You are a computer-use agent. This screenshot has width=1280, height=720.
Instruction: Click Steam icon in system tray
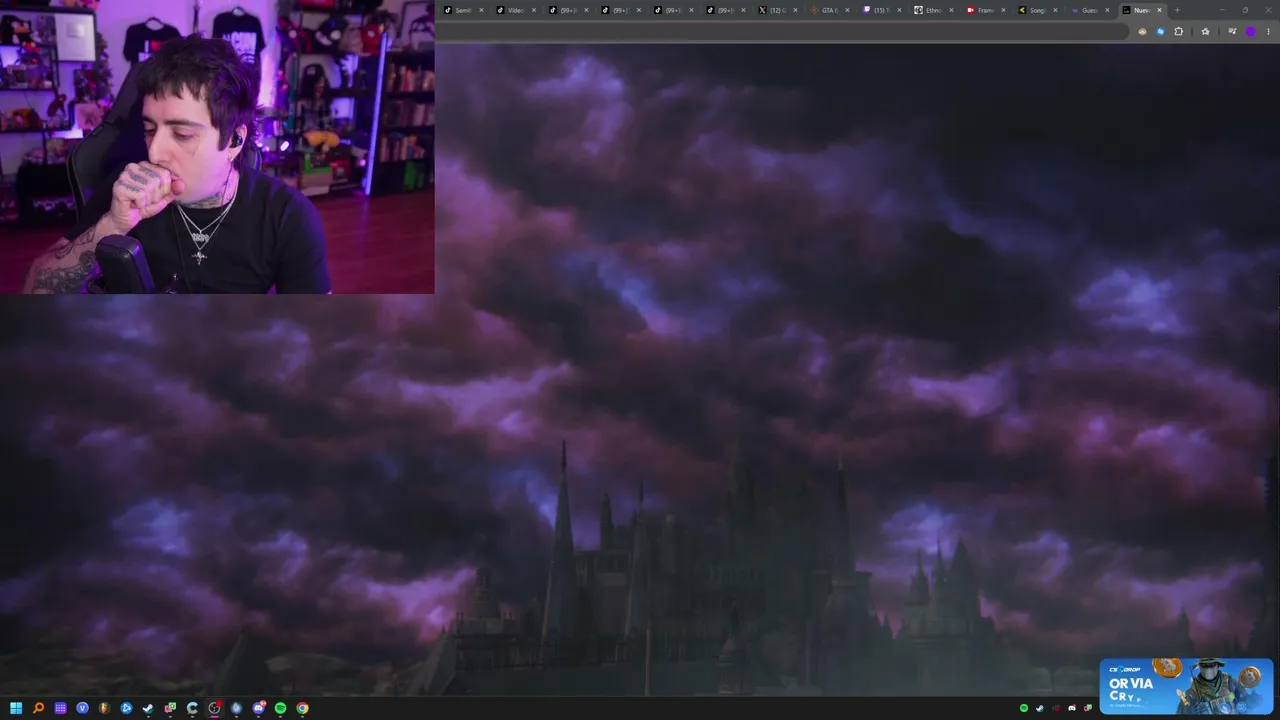pos(1040,708)
